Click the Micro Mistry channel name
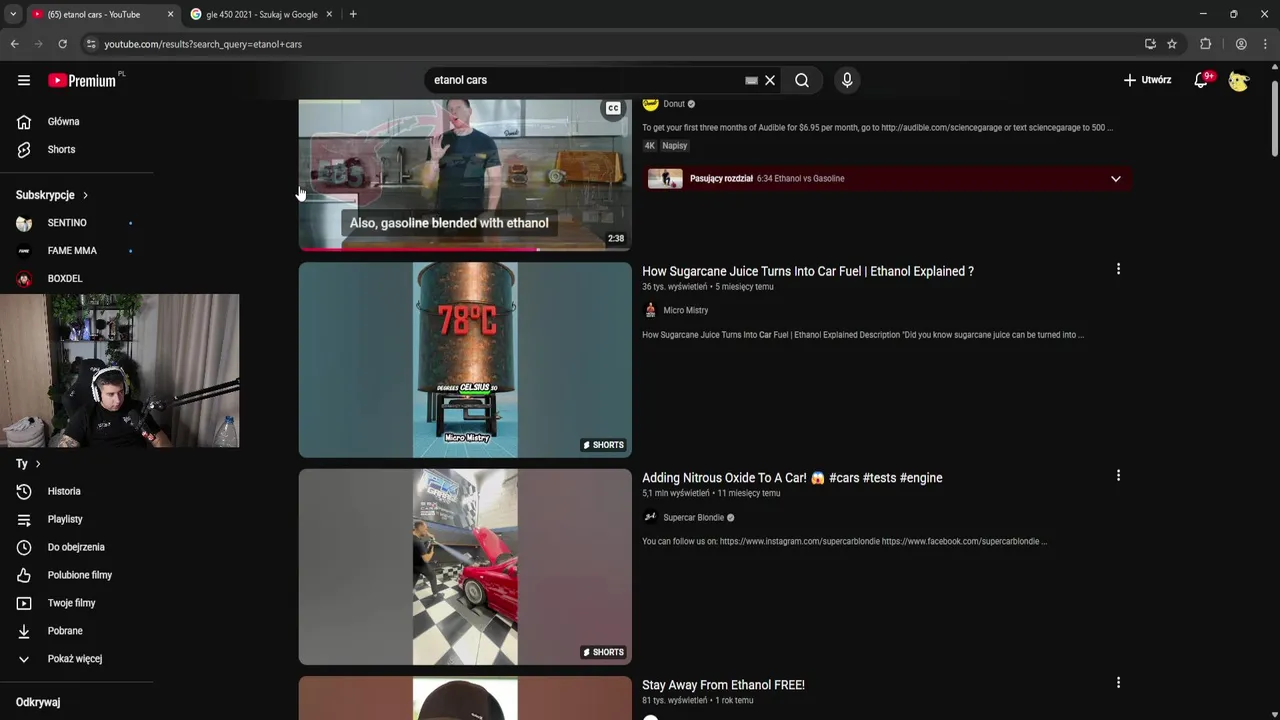Screen dimensions: 1280x720 click(686, 311)
